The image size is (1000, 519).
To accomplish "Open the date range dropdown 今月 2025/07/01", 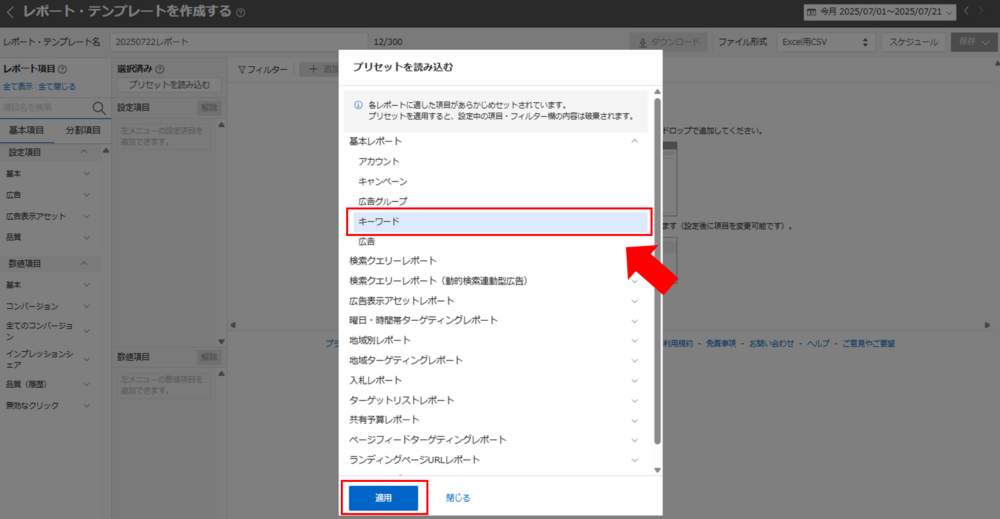I will pos(880,12).
